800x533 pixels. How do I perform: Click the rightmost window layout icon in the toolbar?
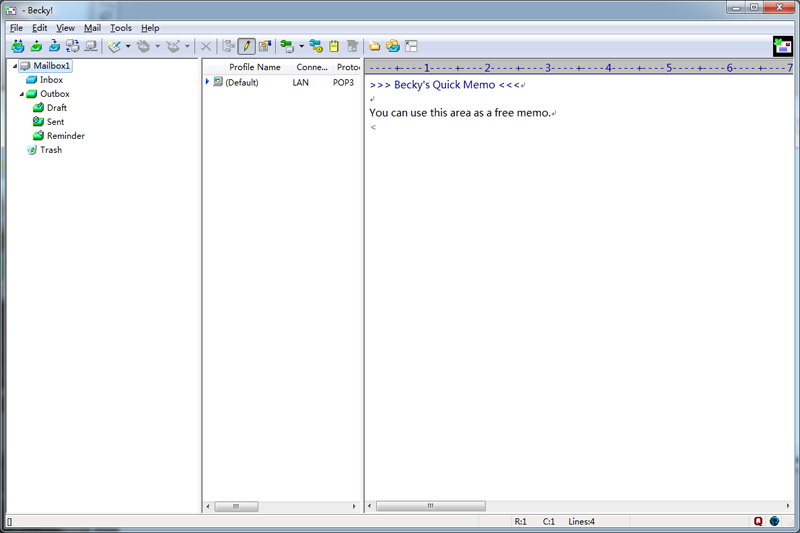411,46
